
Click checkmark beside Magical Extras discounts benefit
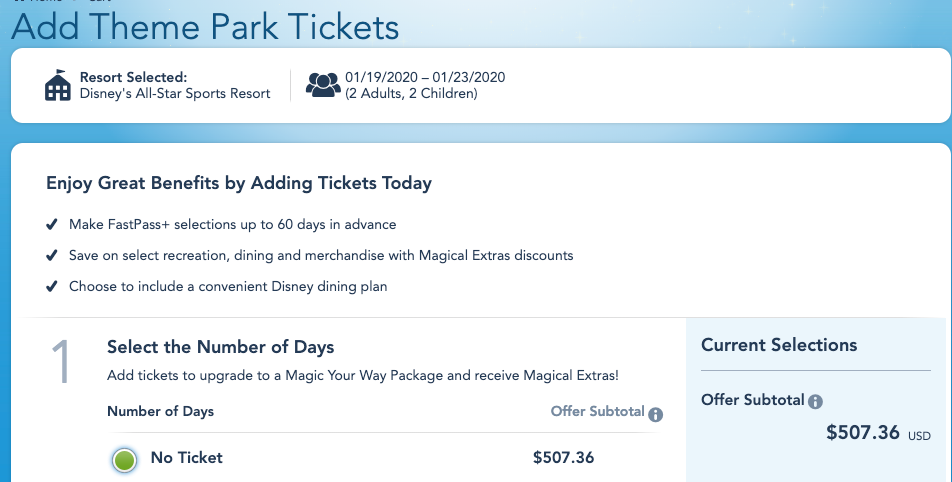point(52,256)
